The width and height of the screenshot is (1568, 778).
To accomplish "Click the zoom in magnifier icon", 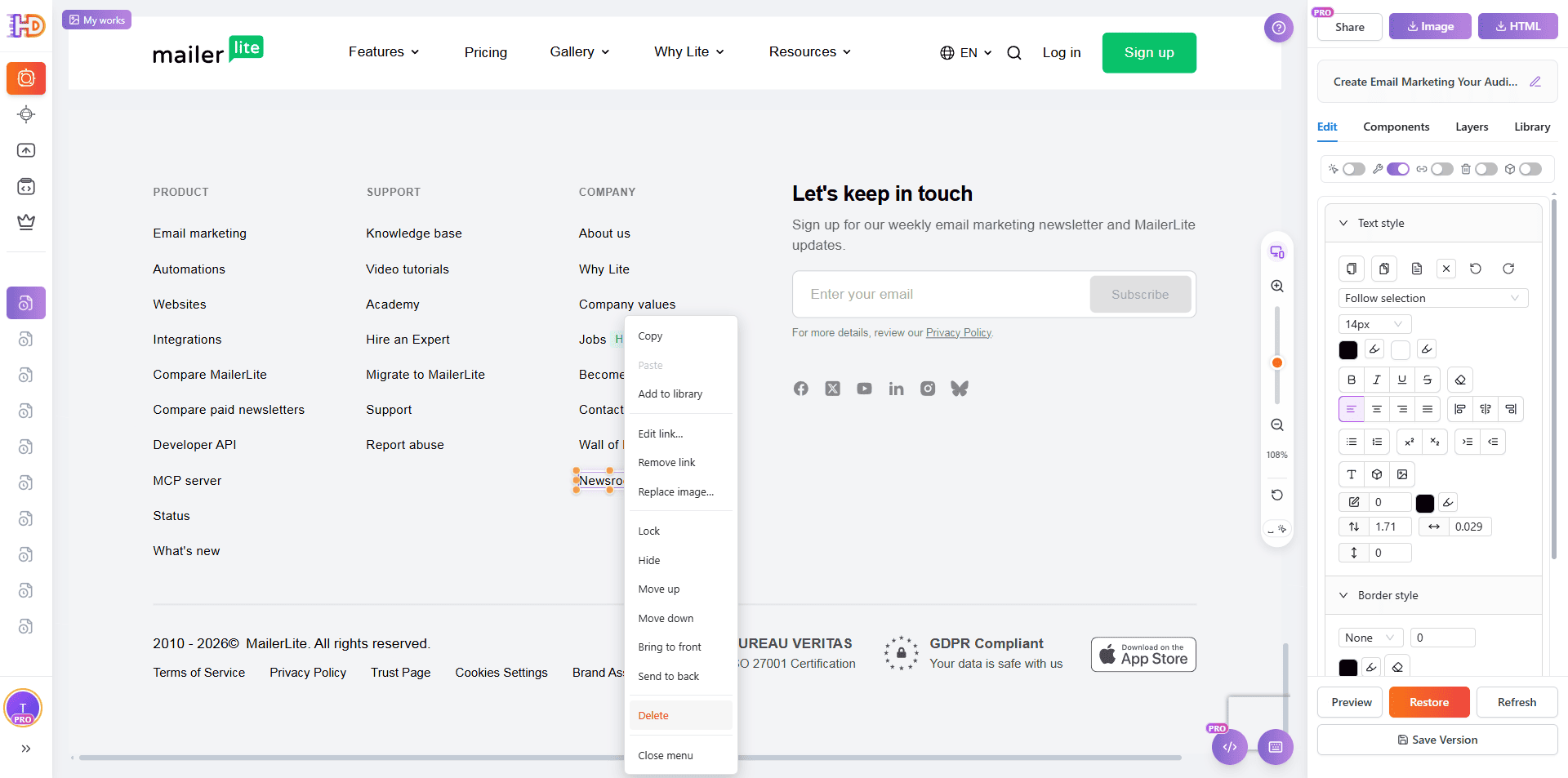I will point(1277,287).
